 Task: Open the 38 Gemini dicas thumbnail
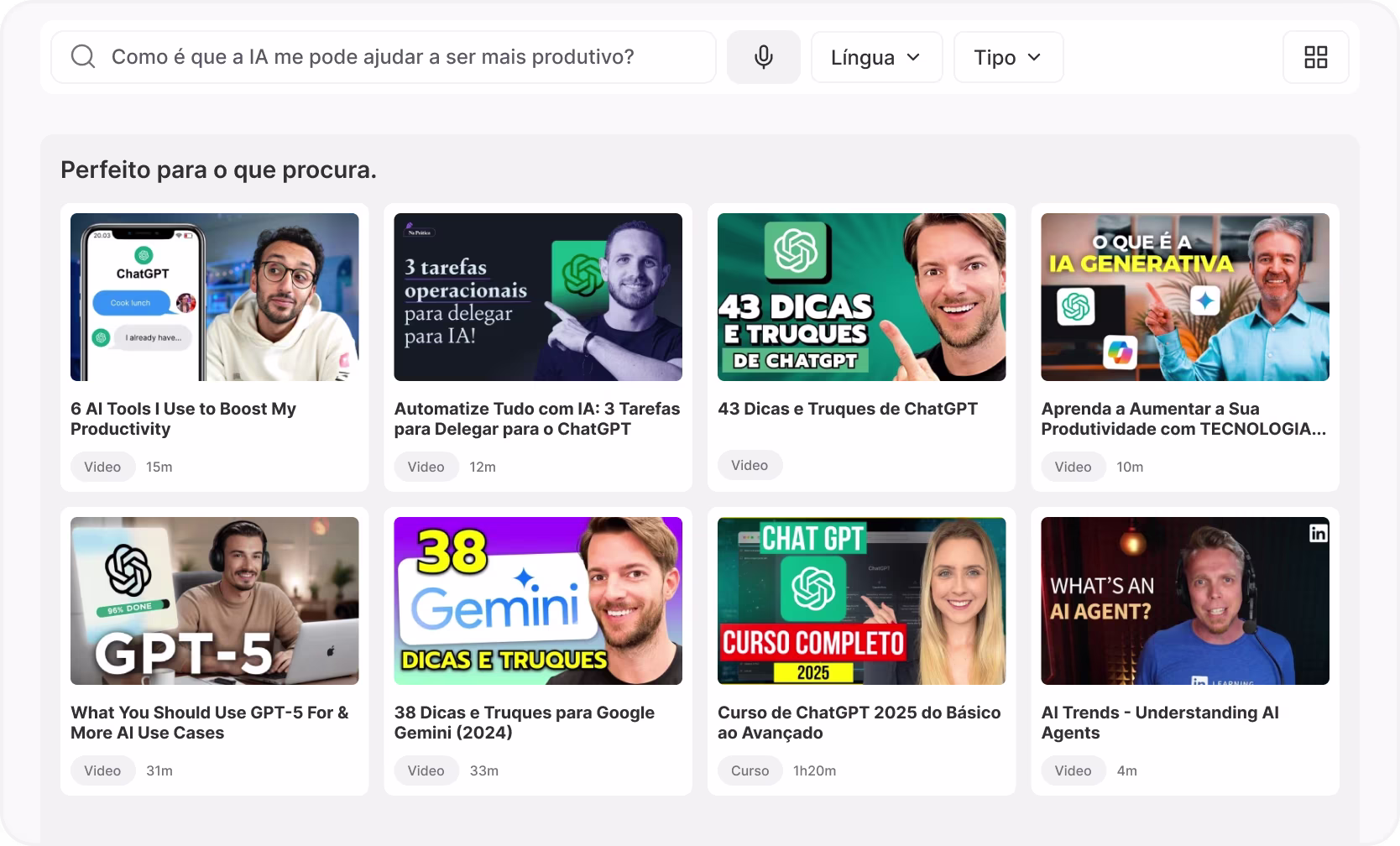click(538, 601)
